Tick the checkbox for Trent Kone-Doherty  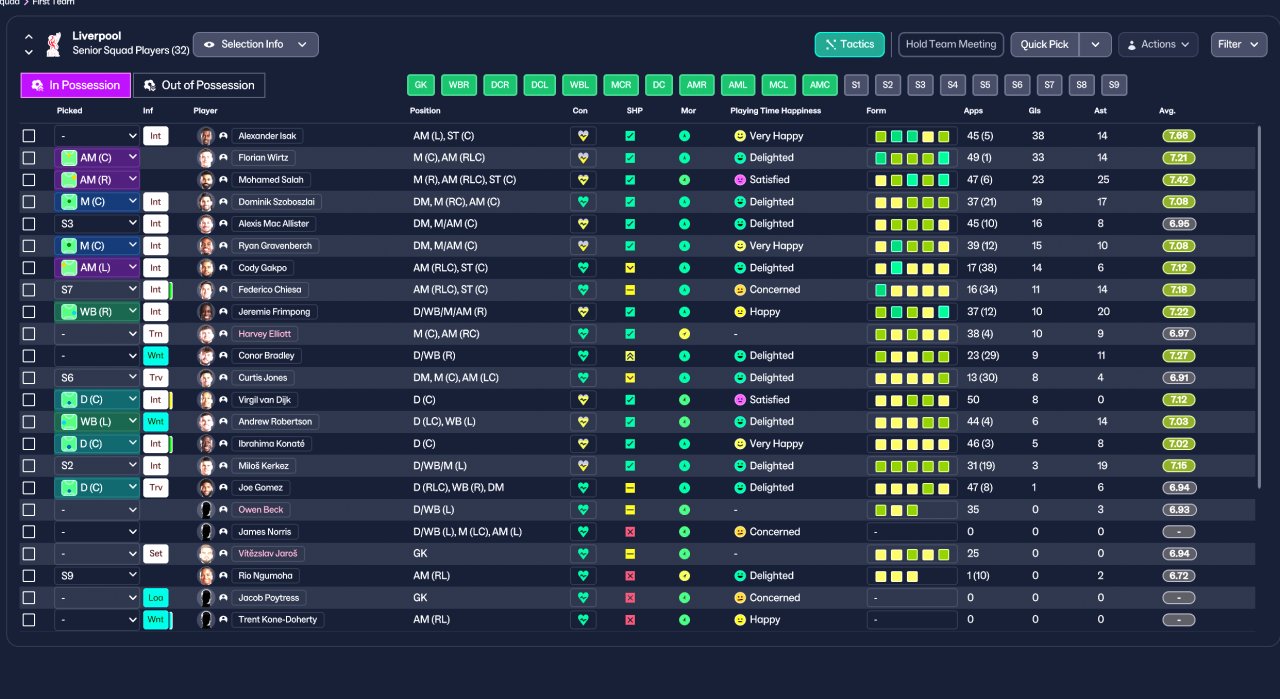pos(29,620)
